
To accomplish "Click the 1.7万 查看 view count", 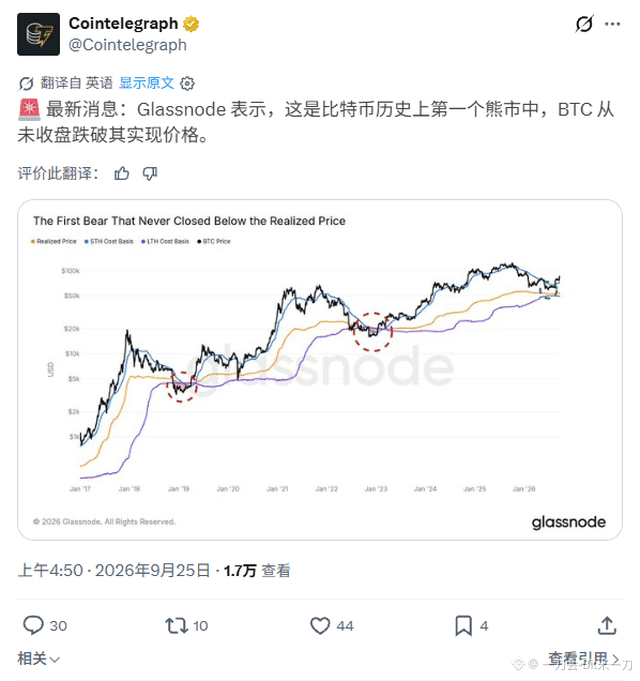I will click(257, 570).
